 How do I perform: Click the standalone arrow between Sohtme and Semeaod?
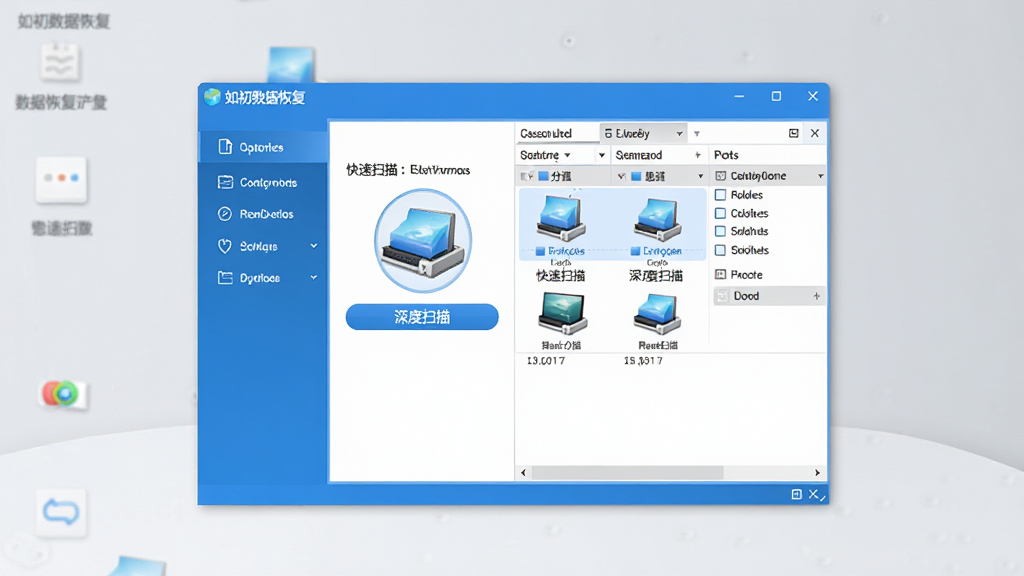point(601,155)
